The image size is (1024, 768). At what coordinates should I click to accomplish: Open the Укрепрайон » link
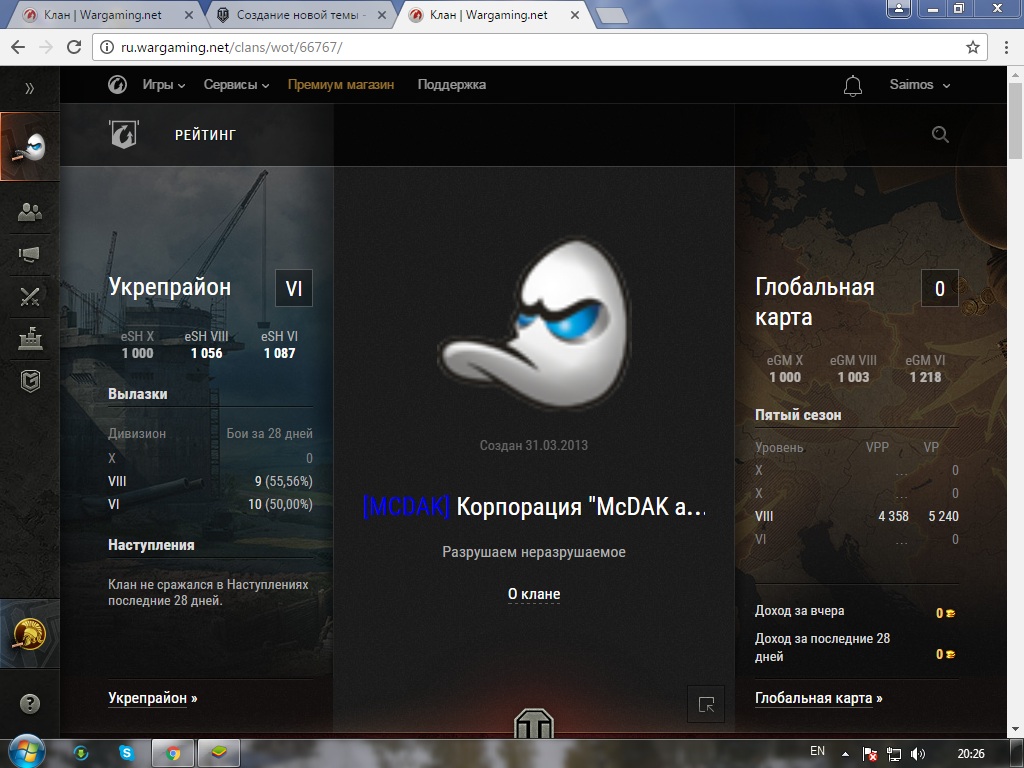[x=153, y=698]
